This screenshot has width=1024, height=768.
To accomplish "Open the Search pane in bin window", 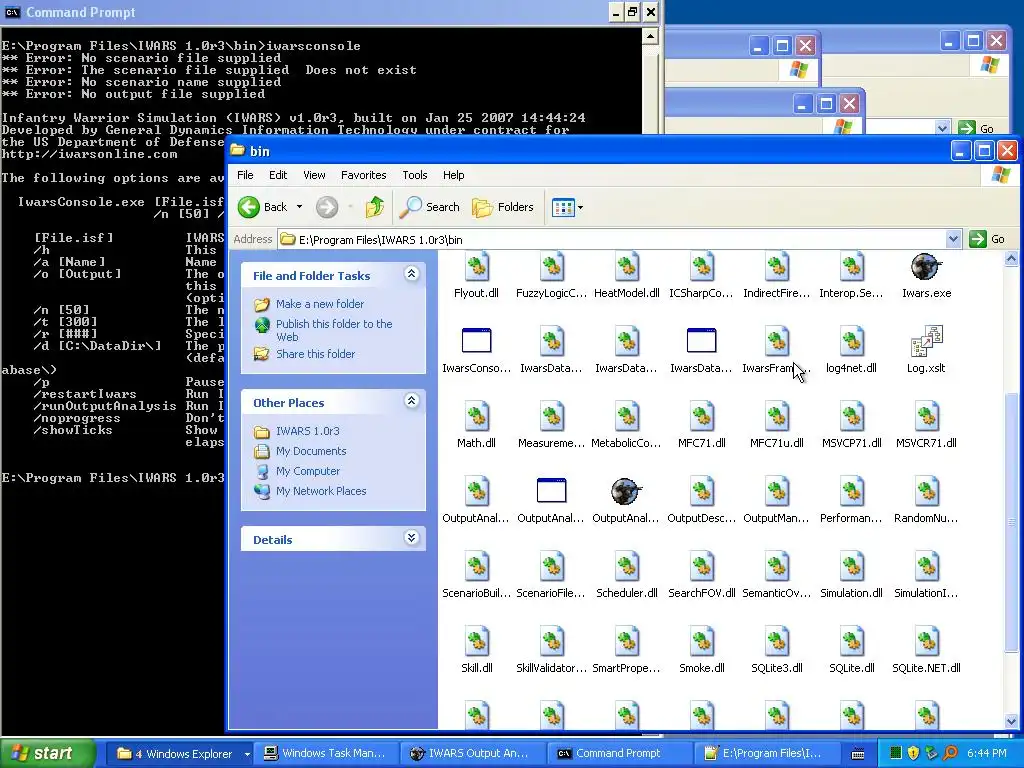I will click(x=430, y=207).
